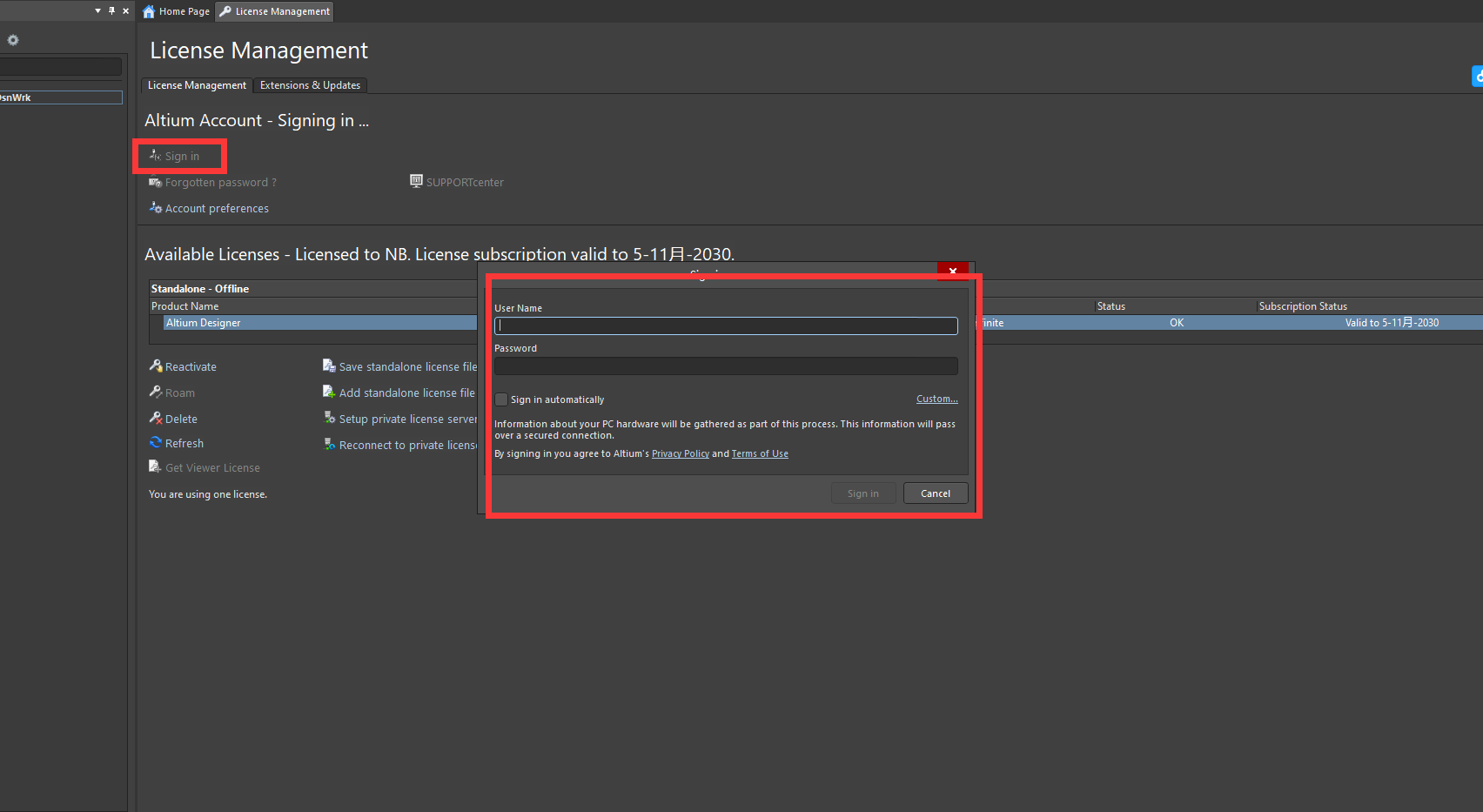Click the License Management key icon
Image resolution: width=1483 pixels, height=812 pixels.
pyautogui.click(x=225, y=11)
